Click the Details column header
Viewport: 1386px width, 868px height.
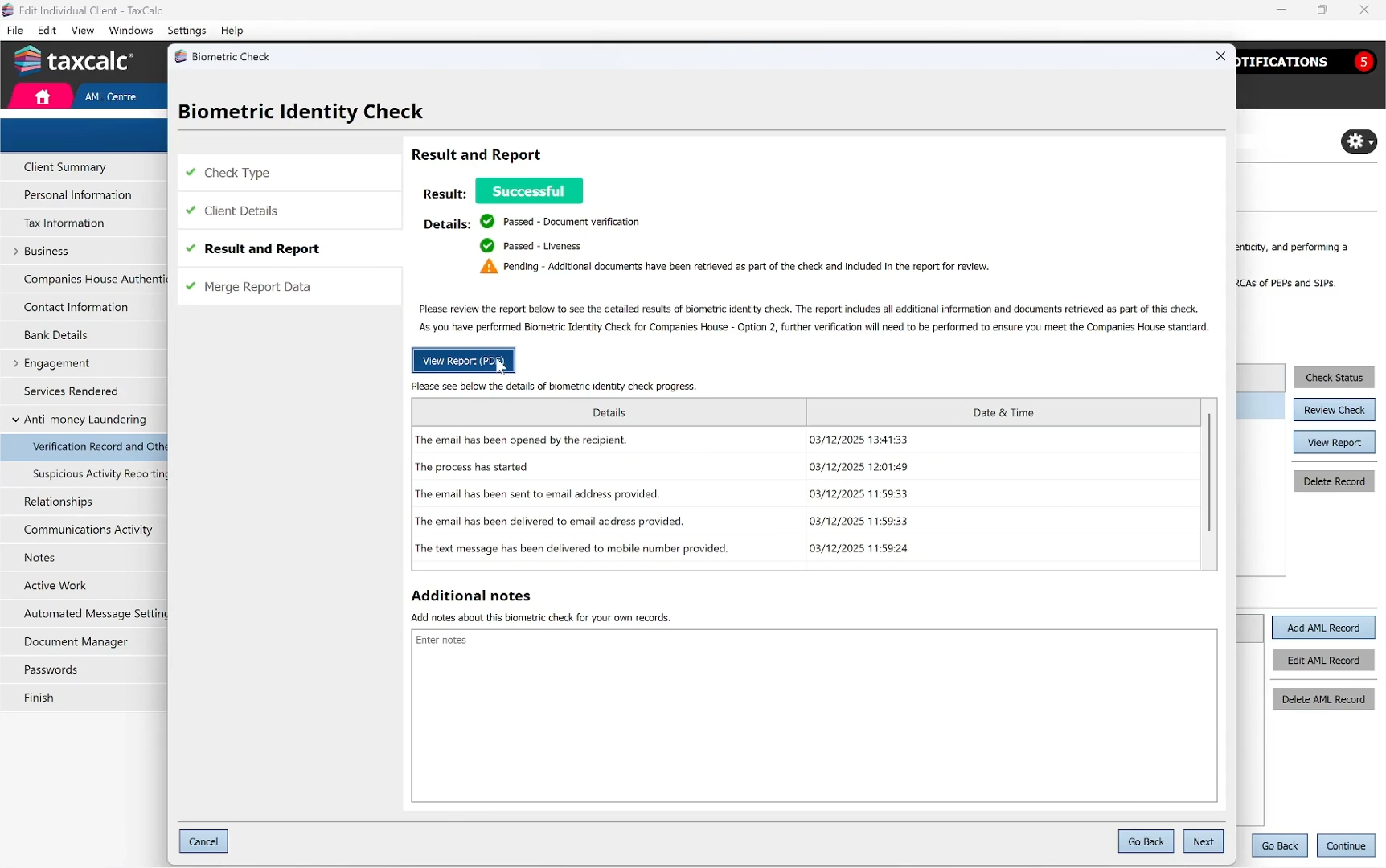pyautogui.click(x=609, y=412)
